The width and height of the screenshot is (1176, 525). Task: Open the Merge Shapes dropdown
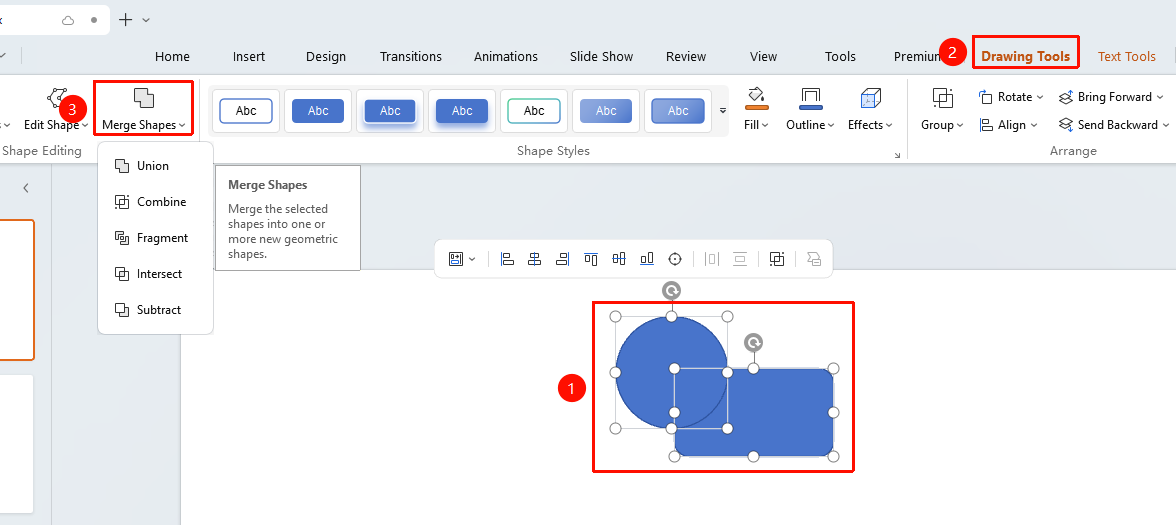tap(144, 124)
